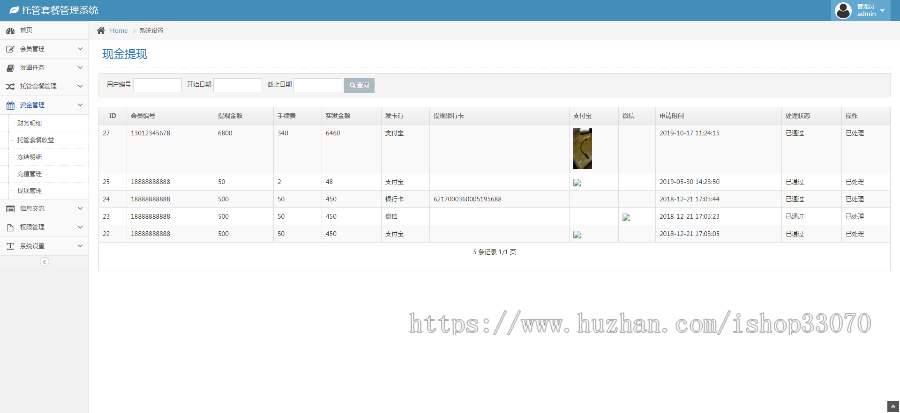Click the broken Alipay image in row 25
Image resolution: width=900 pixels, height=413 pixels.
(x=577, y=183)
